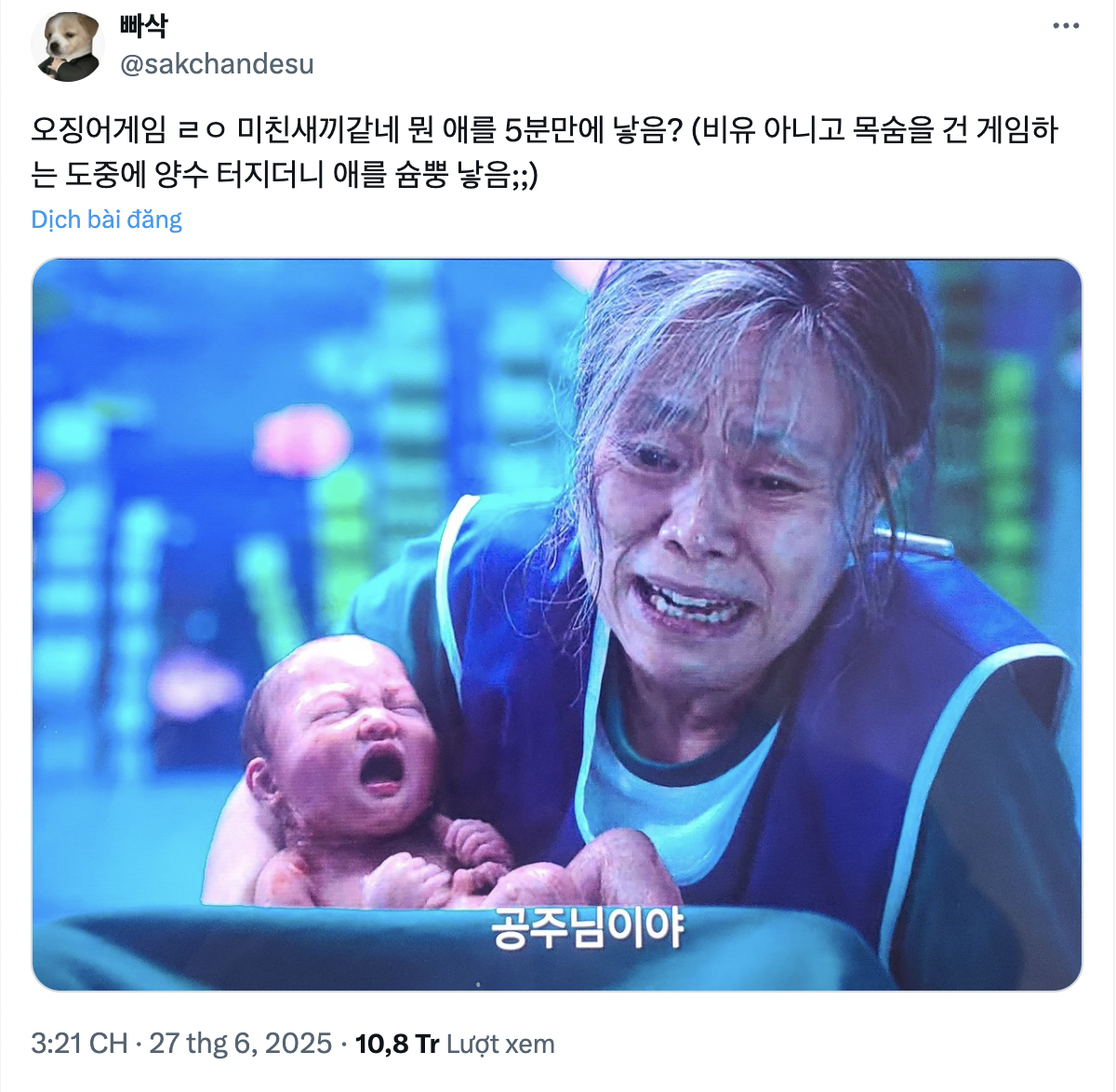
Task: Click the Dịch bài đăng translate link
Action: click(106, 220)
